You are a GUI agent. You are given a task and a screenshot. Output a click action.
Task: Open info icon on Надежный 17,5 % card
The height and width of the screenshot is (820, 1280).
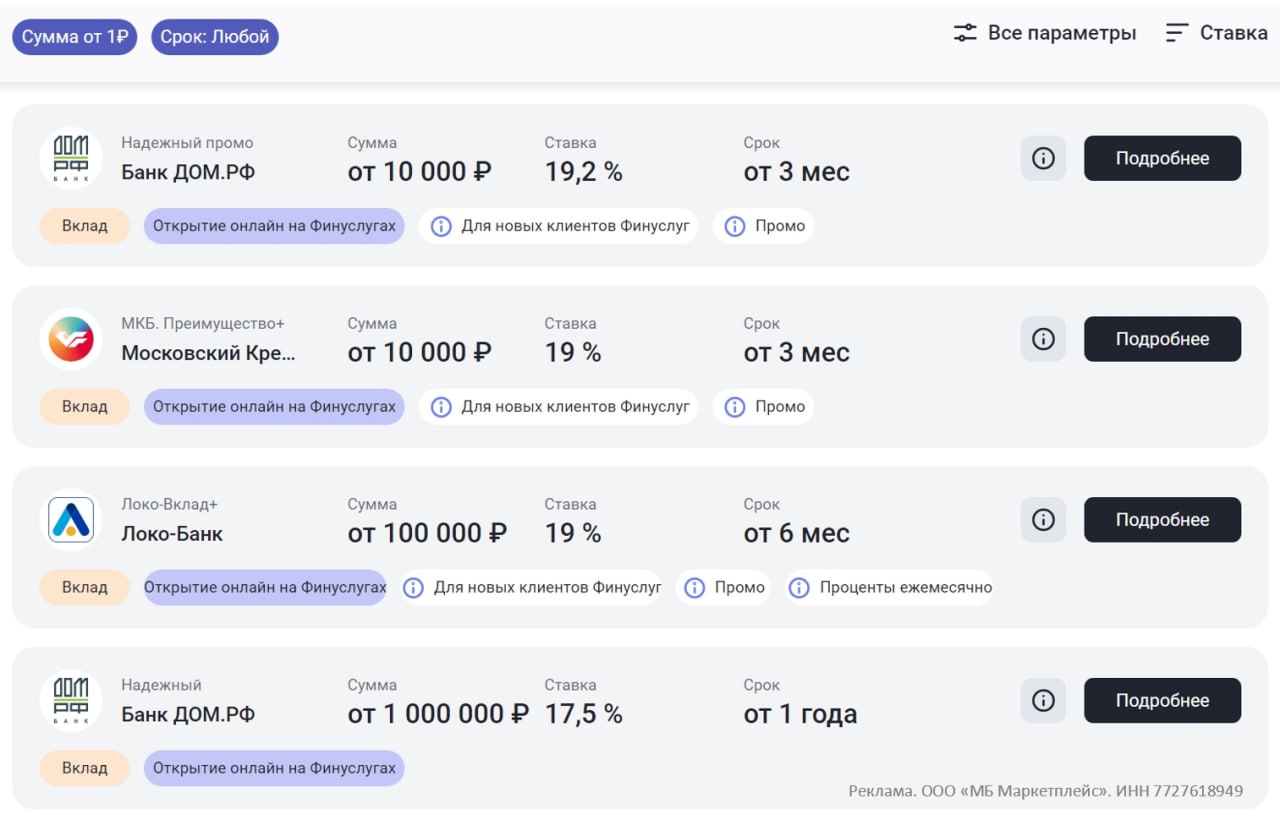[x=1043, y=701]
